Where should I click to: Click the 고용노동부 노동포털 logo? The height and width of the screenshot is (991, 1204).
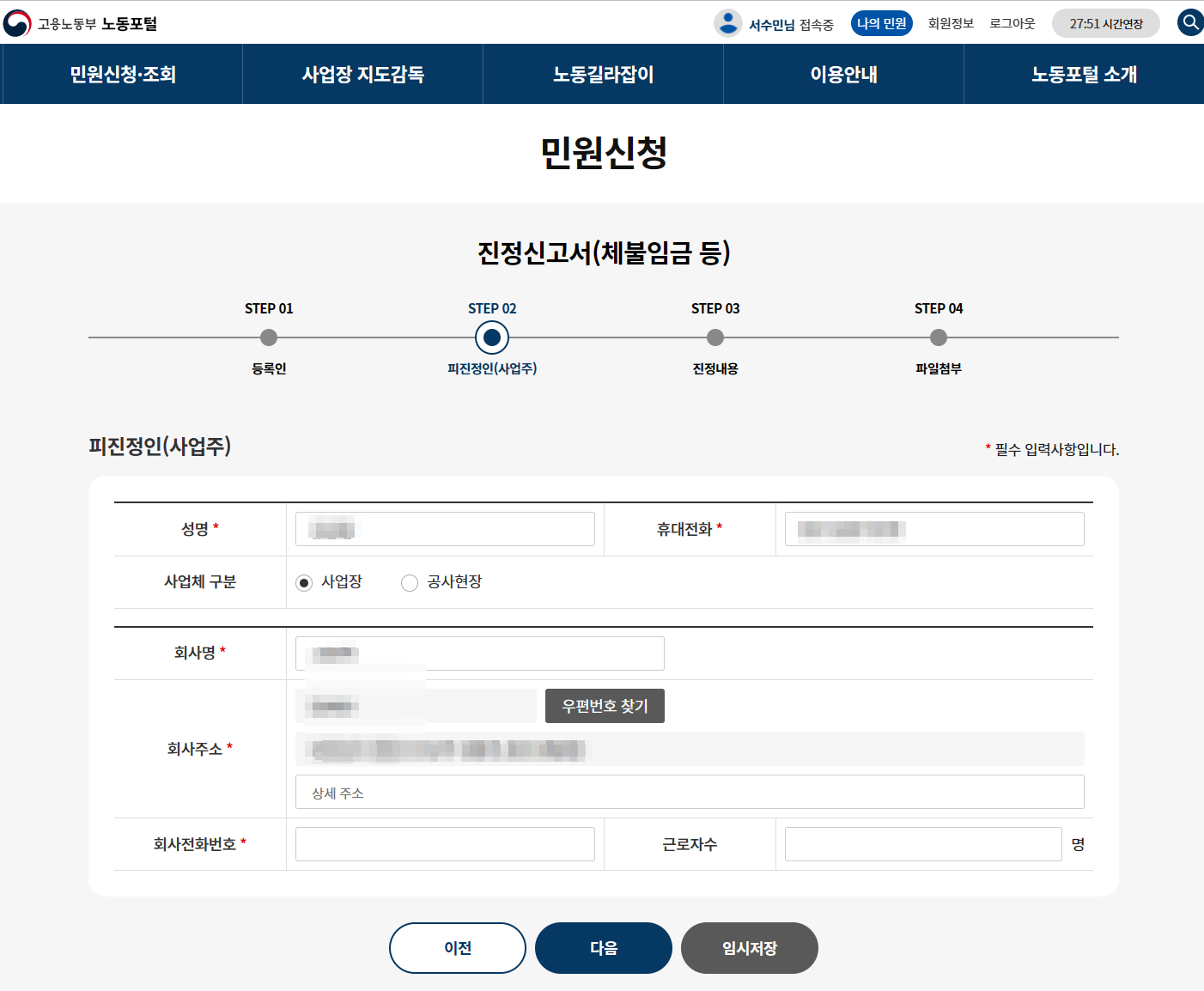click(x=81, y=23)
